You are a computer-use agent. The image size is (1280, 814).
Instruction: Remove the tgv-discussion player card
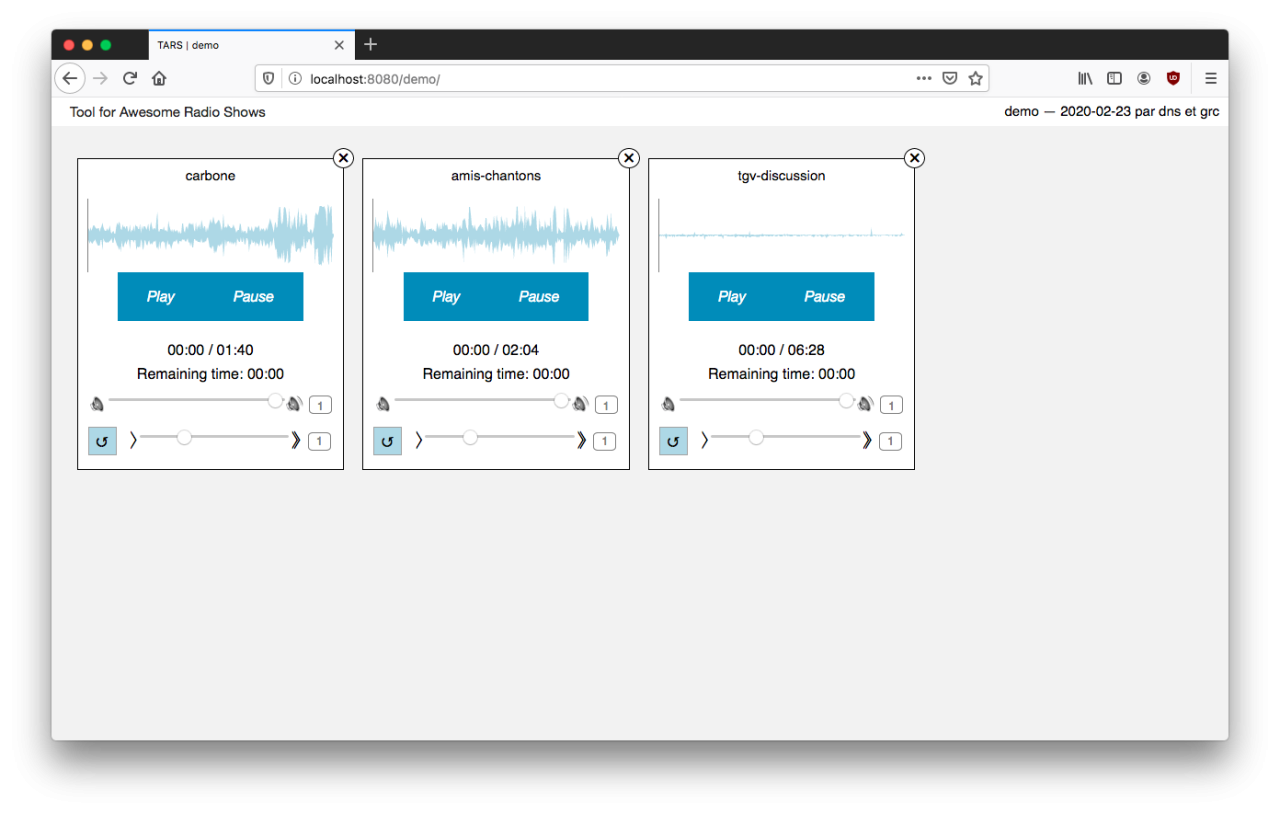tap(914, 158)
